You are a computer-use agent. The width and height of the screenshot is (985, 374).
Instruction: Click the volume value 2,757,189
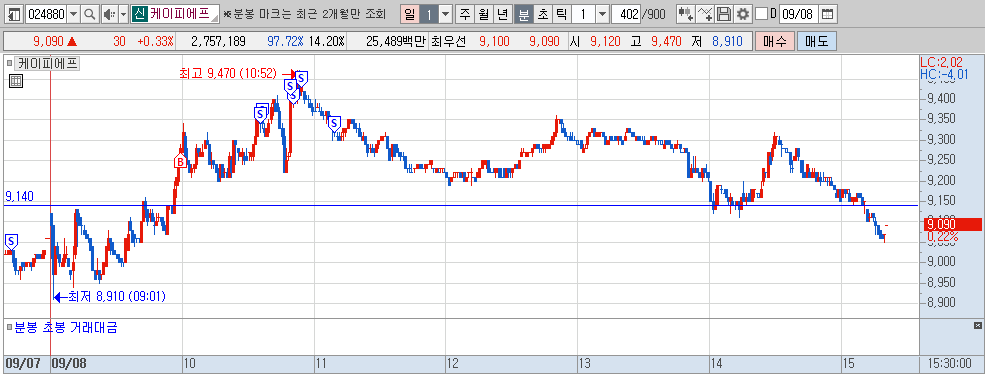point(218,41)
